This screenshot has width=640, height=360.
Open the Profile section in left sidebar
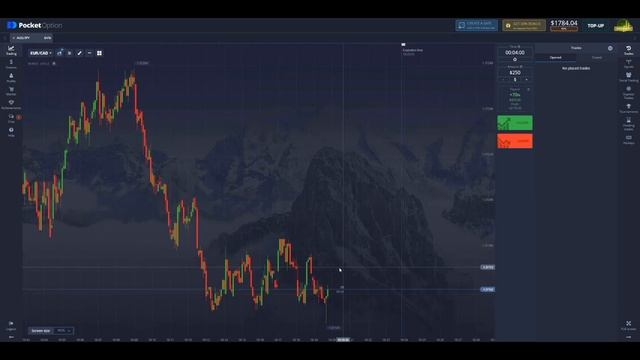pyautogui.click(x=11, y=78)
